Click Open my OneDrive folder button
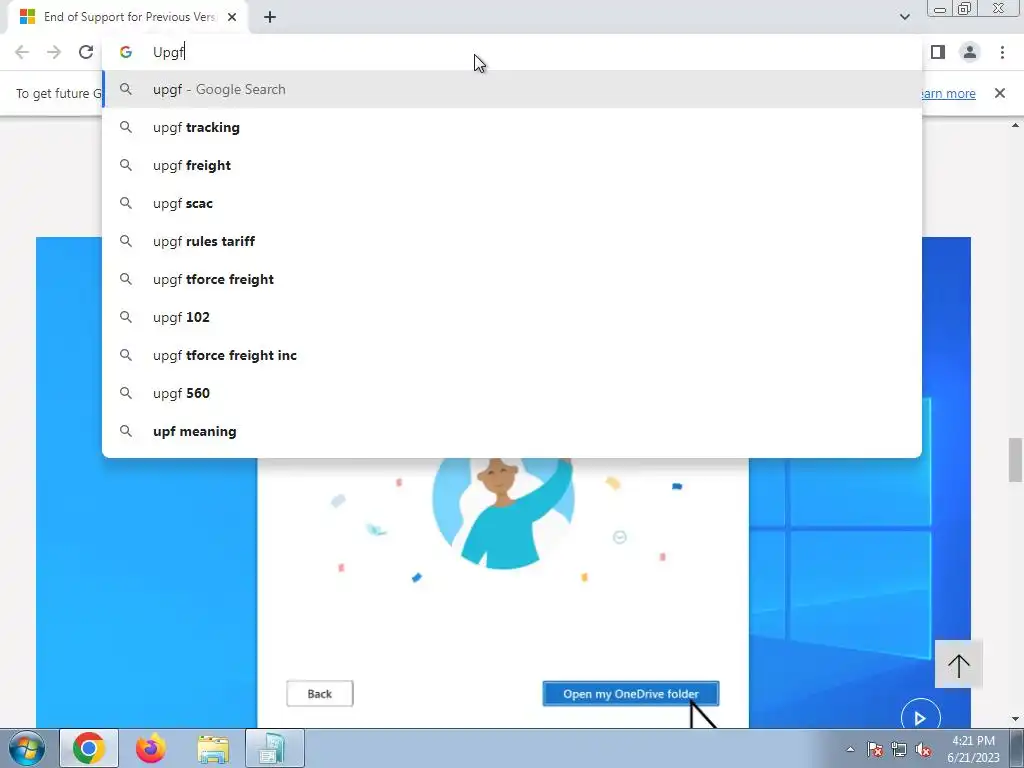This screenshot has height=768, width=1024. point(631,694)
